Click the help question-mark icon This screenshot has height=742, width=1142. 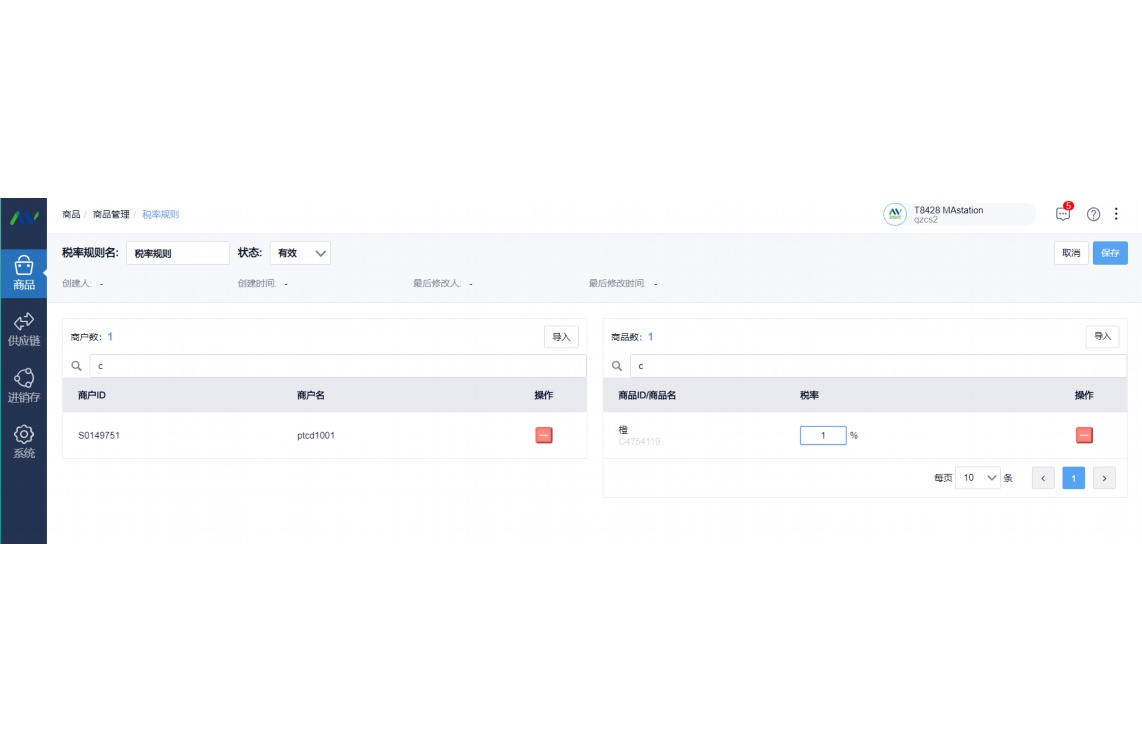1092,213
